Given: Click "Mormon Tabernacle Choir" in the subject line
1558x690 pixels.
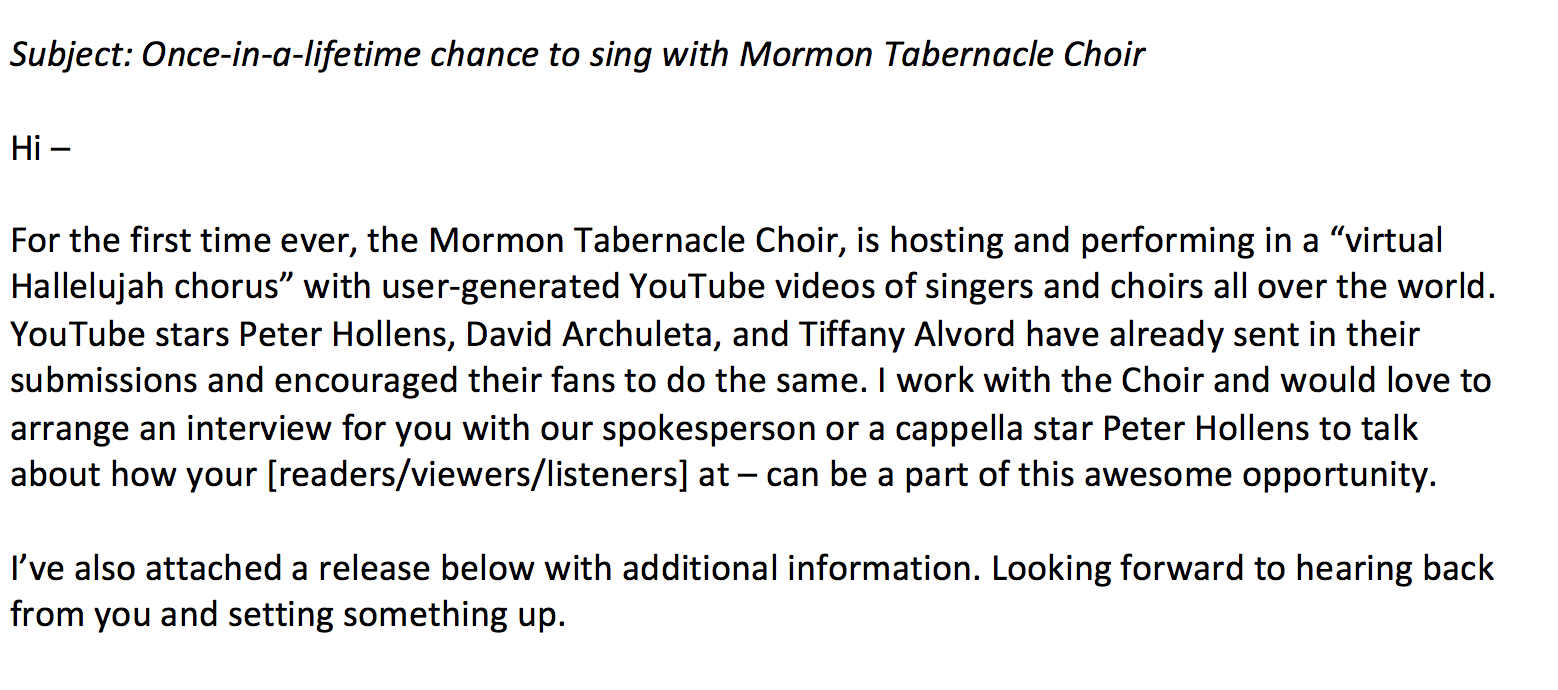Looking at the screenshot, I should [x=942, y=53].
